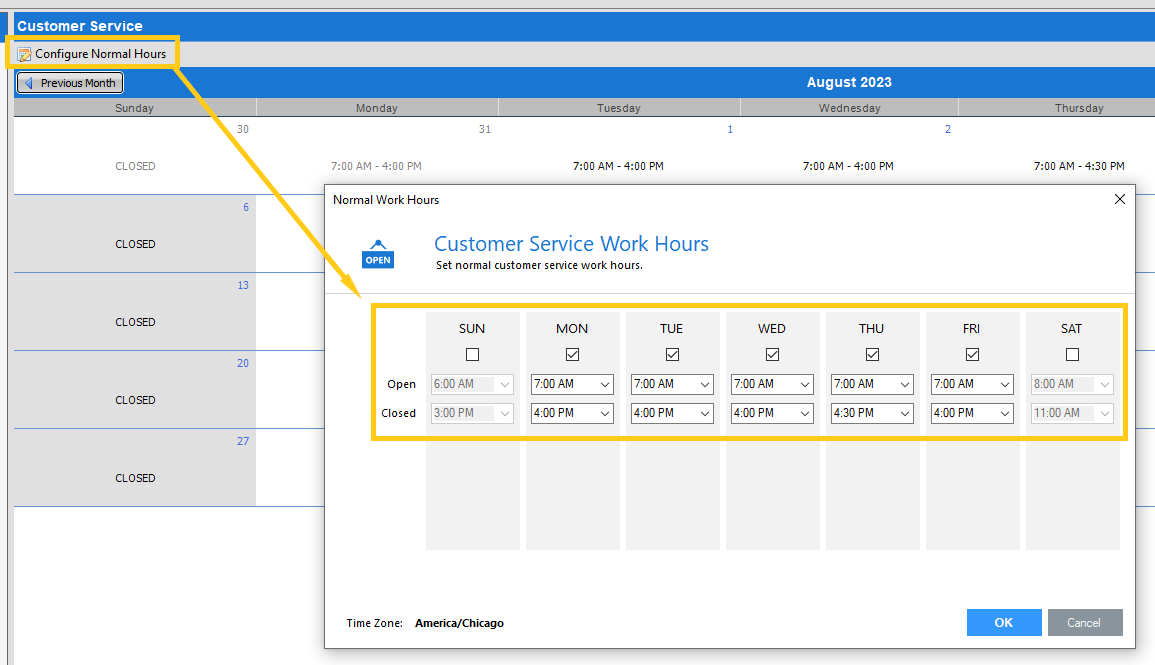
Task: Enable the SUN work day checkbox
Action: point(472,355)
